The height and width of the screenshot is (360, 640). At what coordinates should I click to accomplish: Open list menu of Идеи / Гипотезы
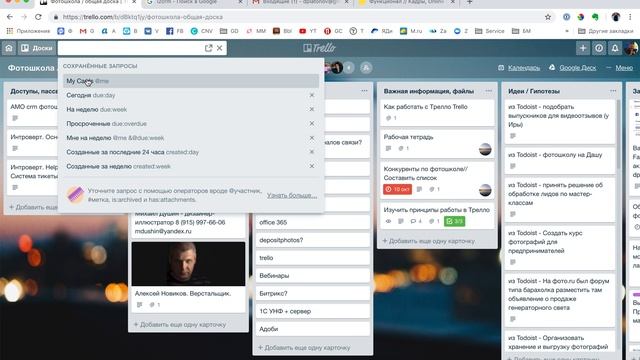tap(613, 91)
